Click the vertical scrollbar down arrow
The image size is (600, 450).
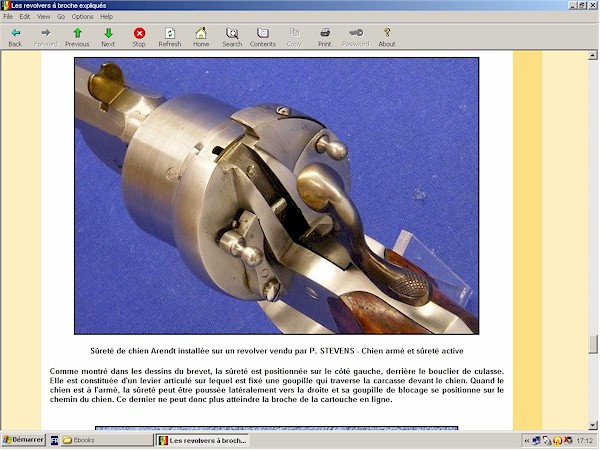(x=593, y=424)
